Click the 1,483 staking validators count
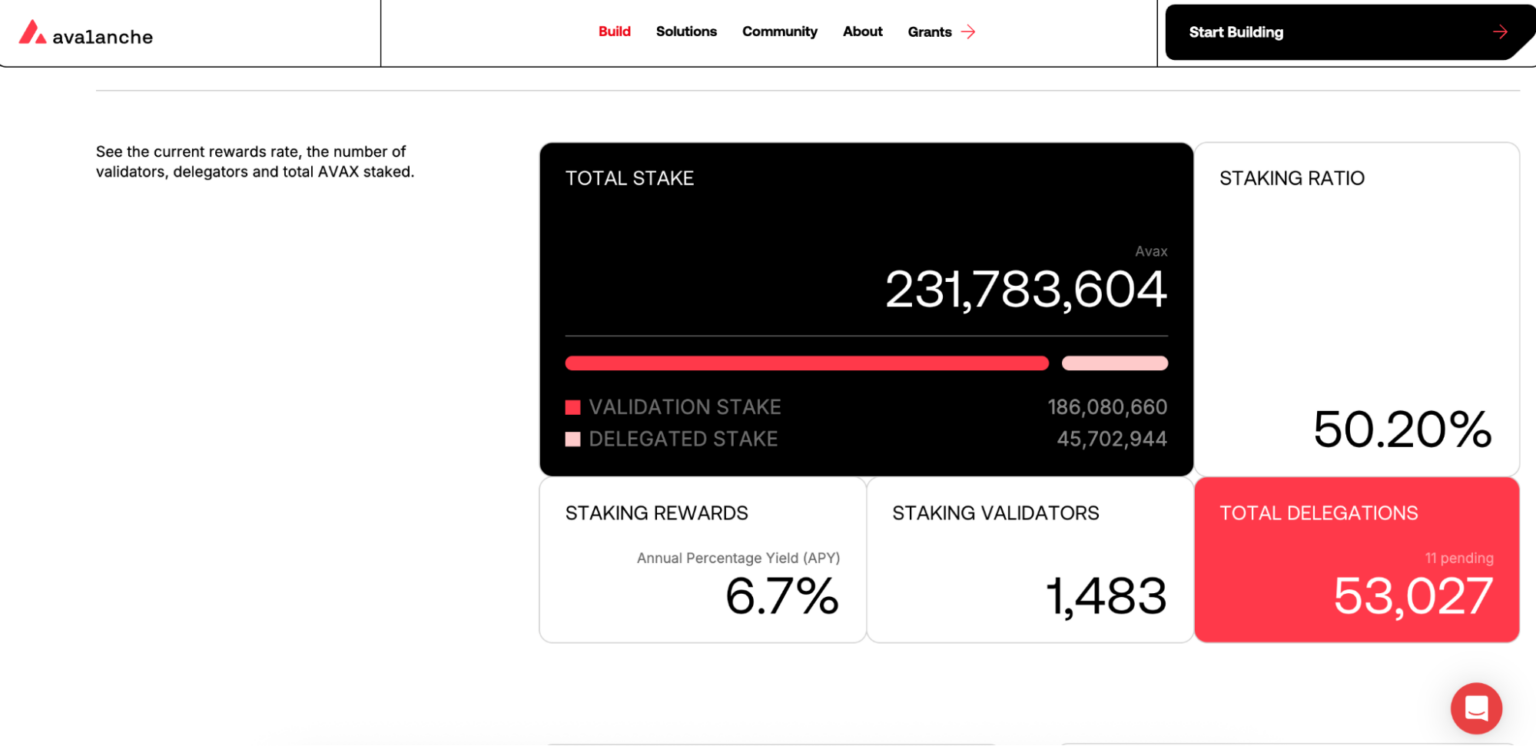 (1106, 596)
